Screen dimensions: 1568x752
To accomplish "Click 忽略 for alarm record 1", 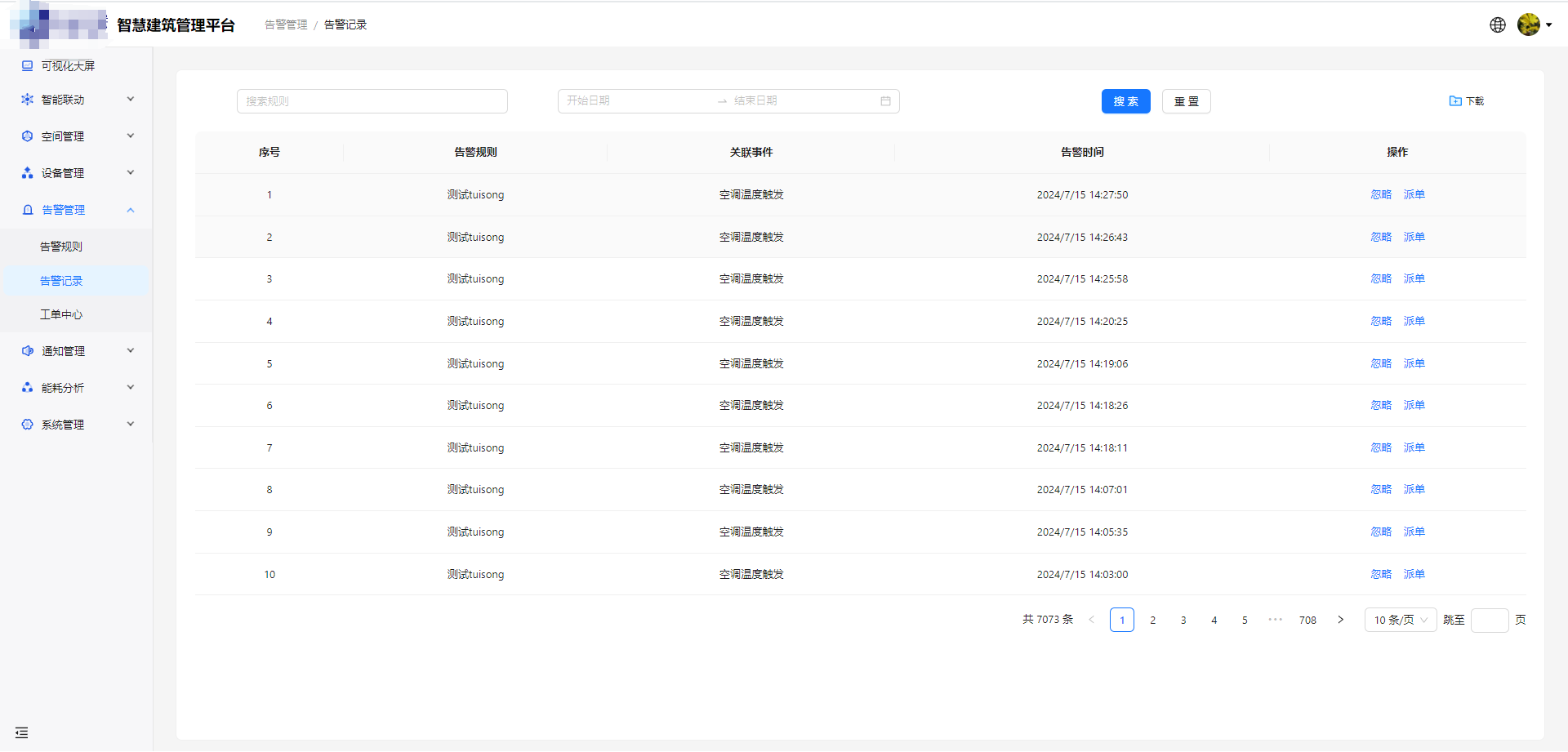I will click(1380, 194).
